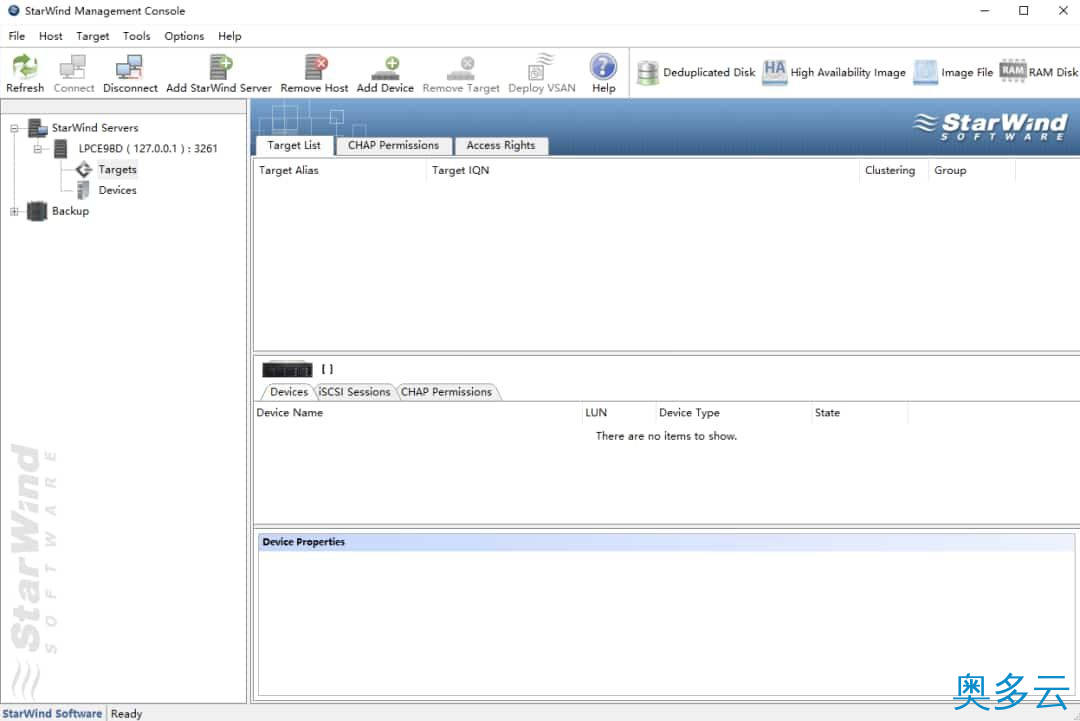Image resolution: width=1080 pixels, height=721 pixels.
Task: Click the LPCE9BD server icon
Action: click(61, 148)
